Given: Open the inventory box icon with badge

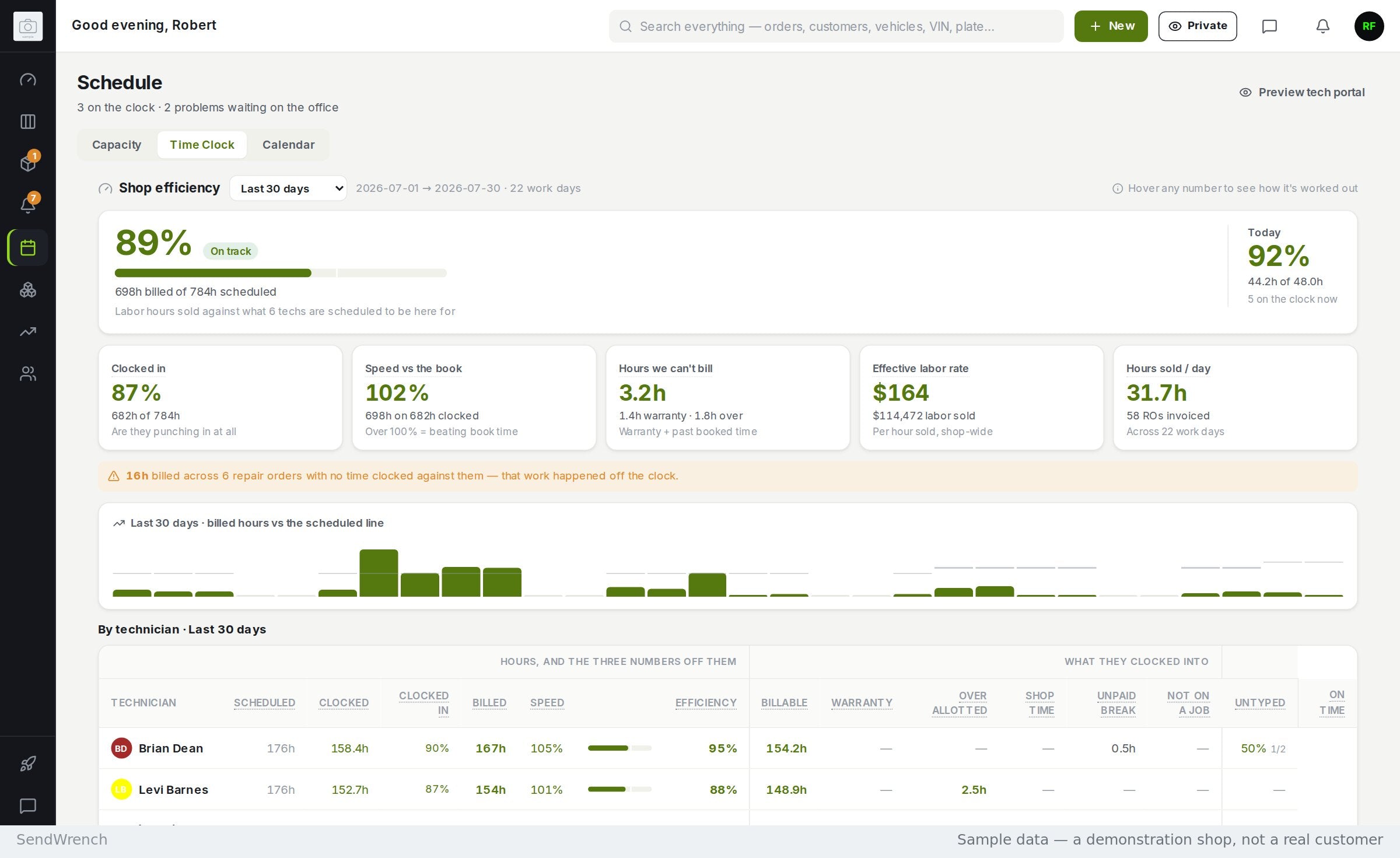Looking at the screenshot, I should pos(28,163).
